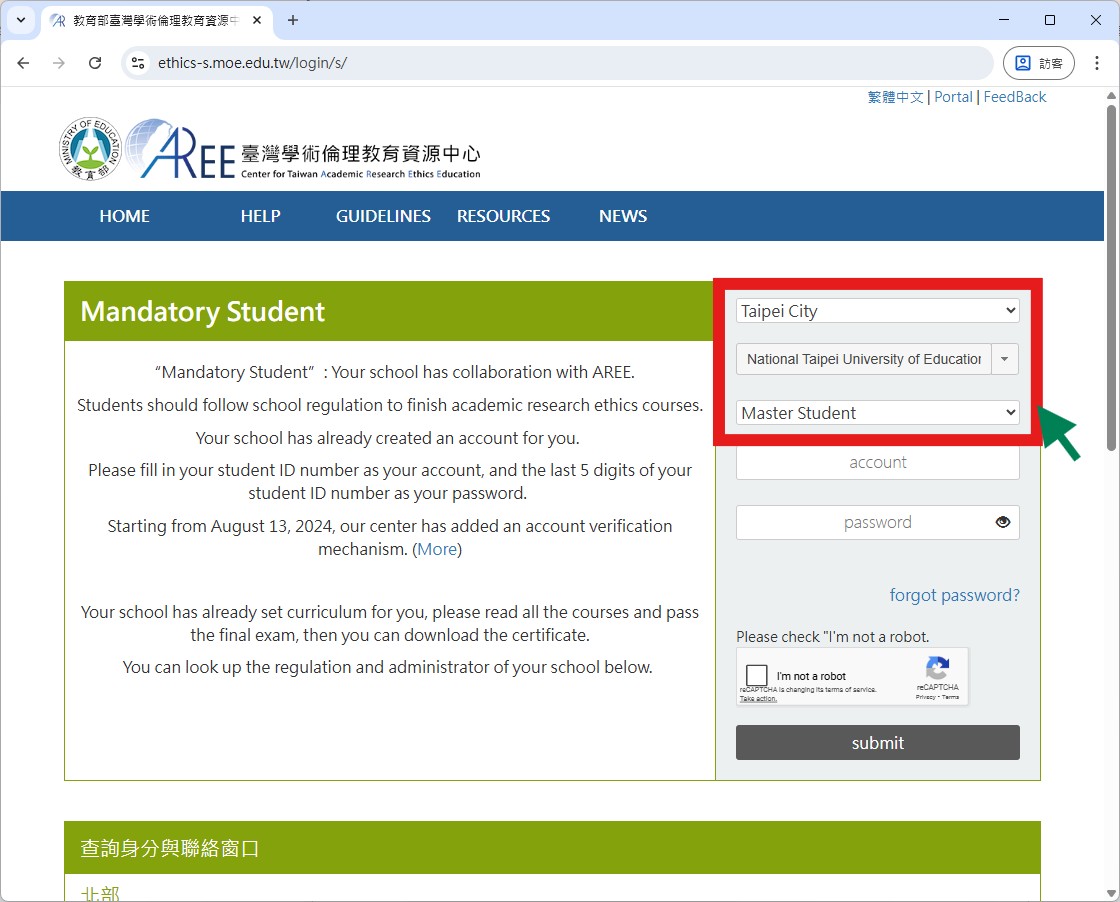Toggle password visibility with the eye icon

pyautogui.click(x=1003, y=522)
